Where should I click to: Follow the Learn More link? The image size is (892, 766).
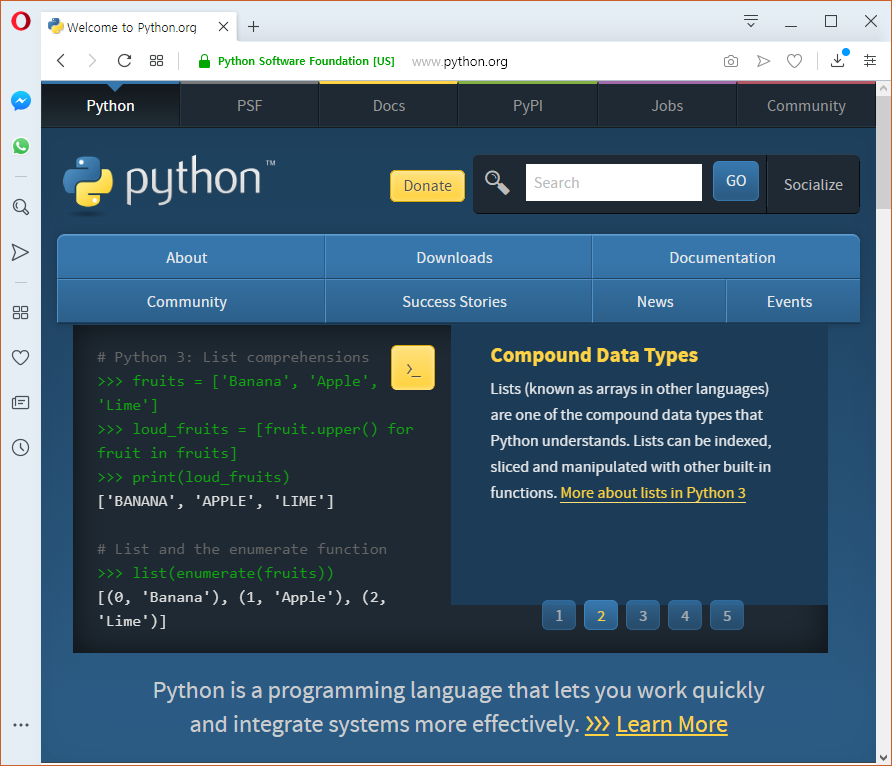[x=672, y=724]
